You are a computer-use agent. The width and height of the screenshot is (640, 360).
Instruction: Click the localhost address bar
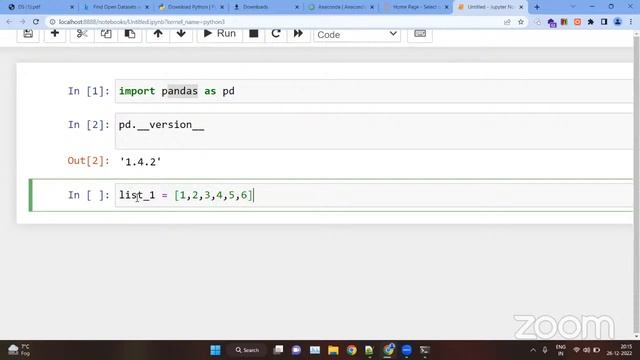pyautogui.click(x=278, y=22)
